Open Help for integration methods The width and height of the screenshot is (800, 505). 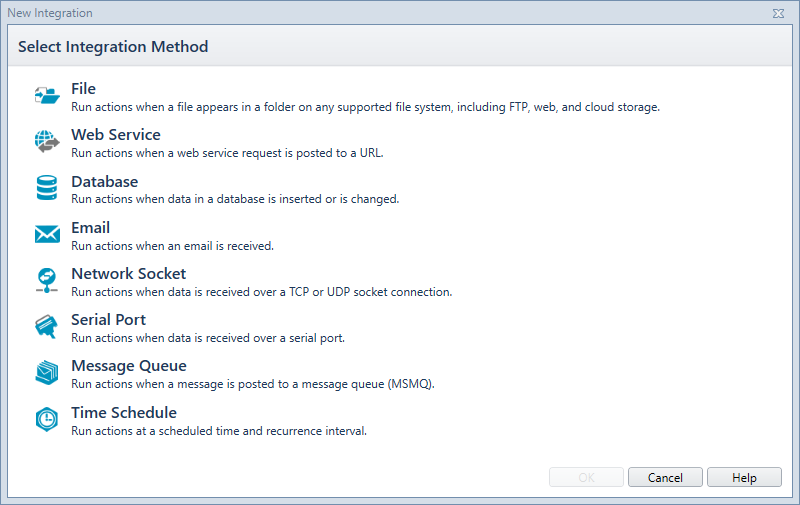[x=744, y=477]
